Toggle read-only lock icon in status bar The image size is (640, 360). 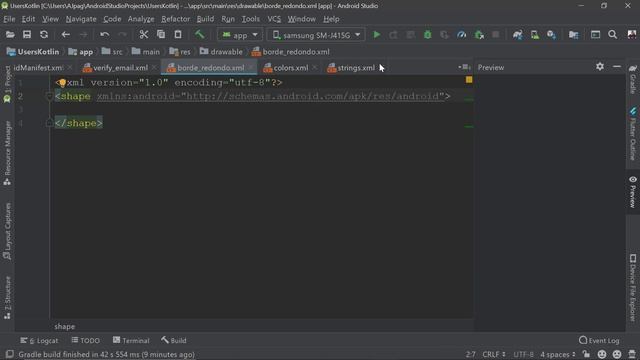(x=587, y=354)
